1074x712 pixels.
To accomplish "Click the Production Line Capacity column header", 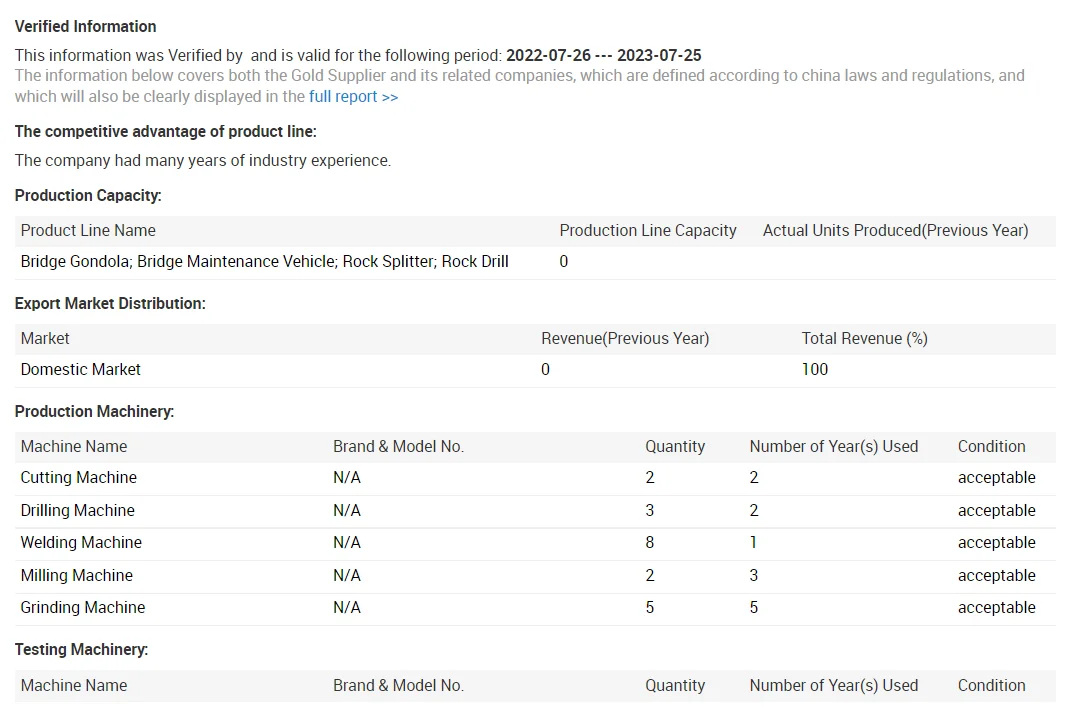I will coord(647,230).
